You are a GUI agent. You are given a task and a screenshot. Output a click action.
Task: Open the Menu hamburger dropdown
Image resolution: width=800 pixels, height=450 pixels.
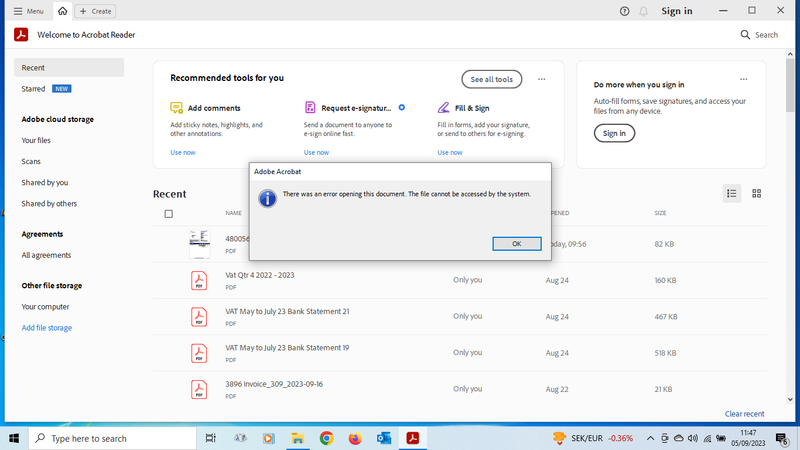coord(29,11)
